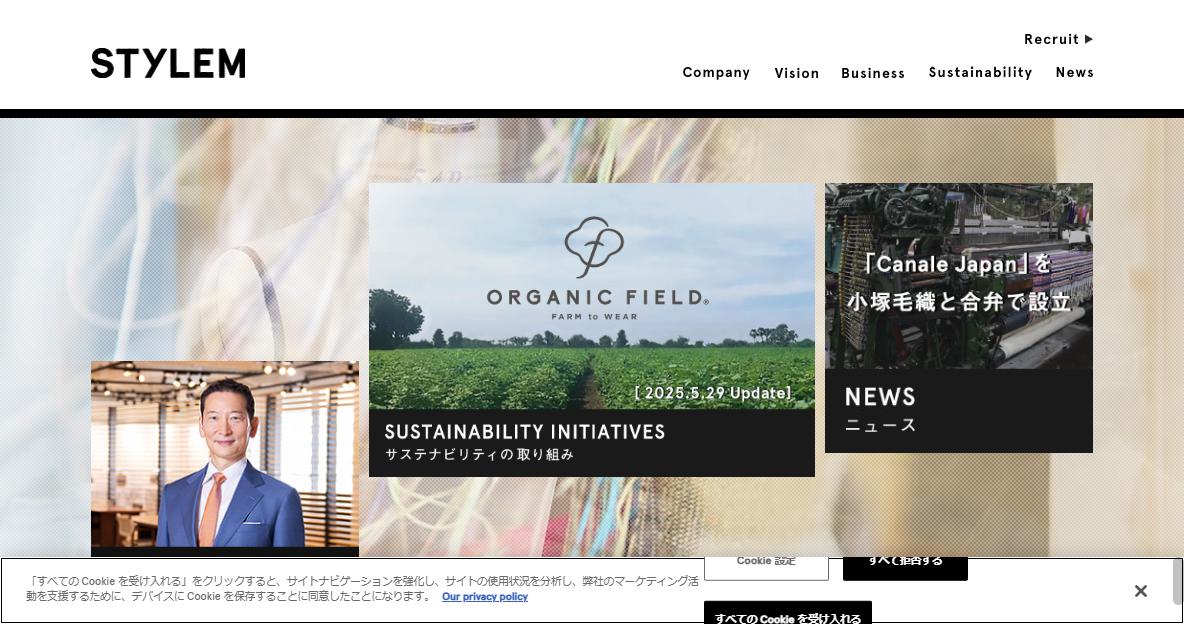Open the Canale Japan news image
The height and width of the screenshot is (624, 1184).
[x=959, y=276]
